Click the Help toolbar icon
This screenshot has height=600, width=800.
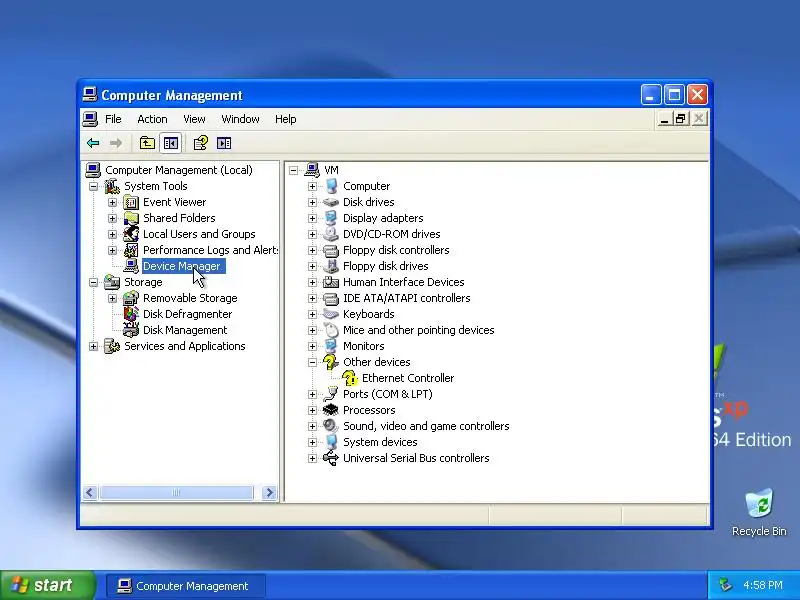(201, 143)
